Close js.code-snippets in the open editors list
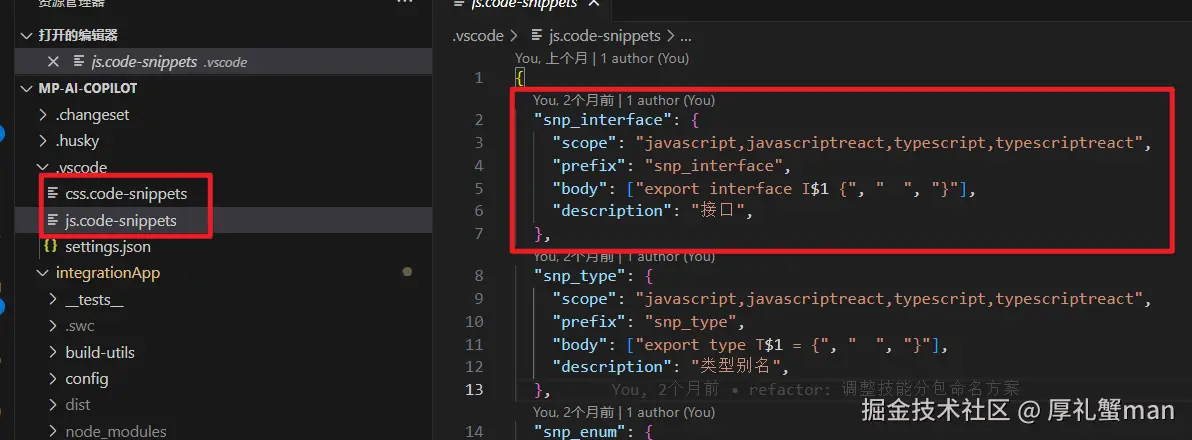This screenshot has height=440, width=1192. click(x=52, y=62)
